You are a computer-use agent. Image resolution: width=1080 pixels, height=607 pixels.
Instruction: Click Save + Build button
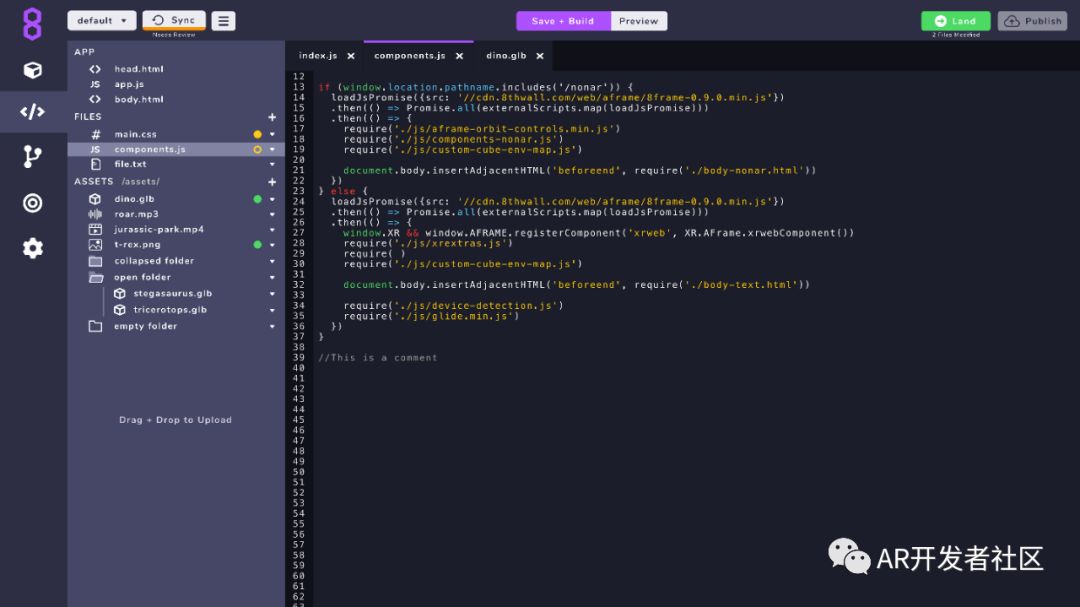pyautogui.click(x=563, y=21)
